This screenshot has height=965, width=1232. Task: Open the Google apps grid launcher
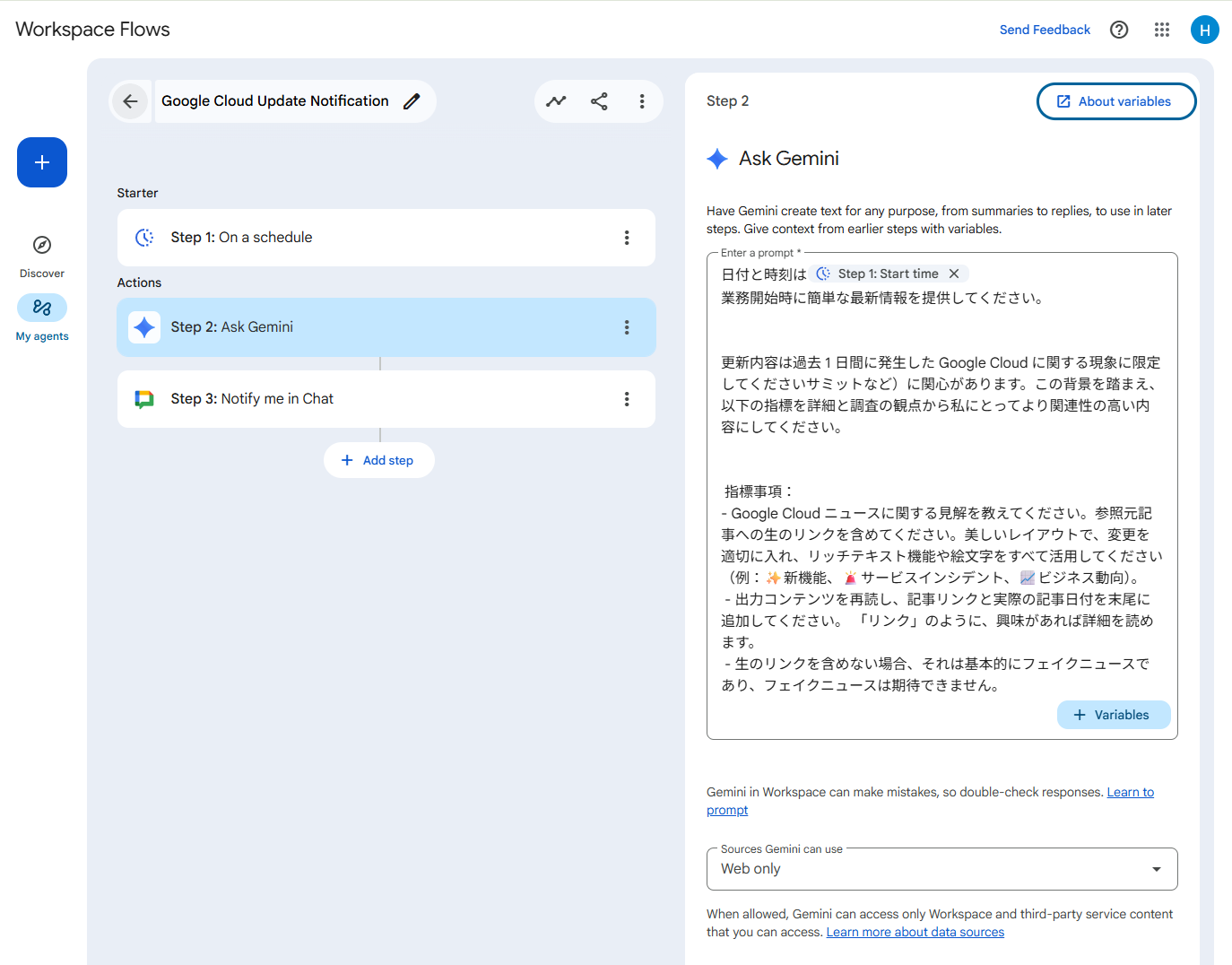(1162, 30)
